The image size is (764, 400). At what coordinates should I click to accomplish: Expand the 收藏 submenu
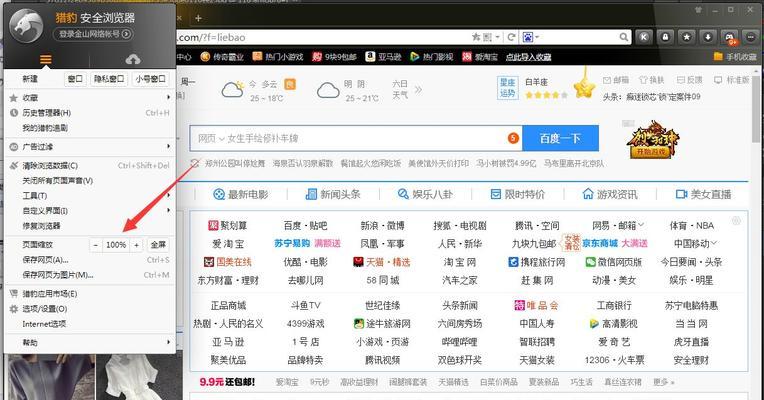[90, 98]
